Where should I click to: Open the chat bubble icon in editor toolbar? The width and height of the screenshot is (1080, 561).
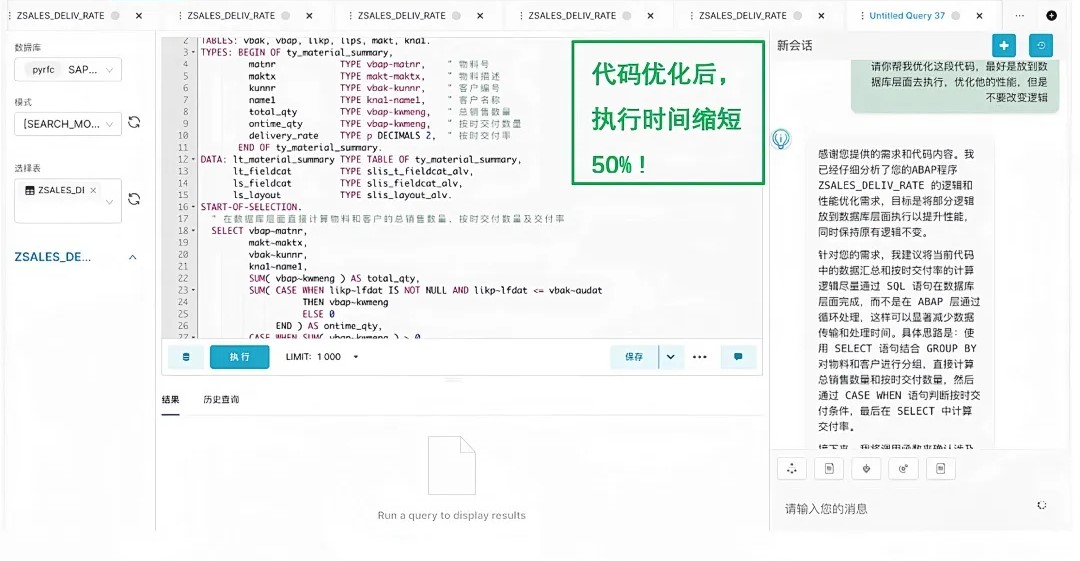(x=738, y=357)
